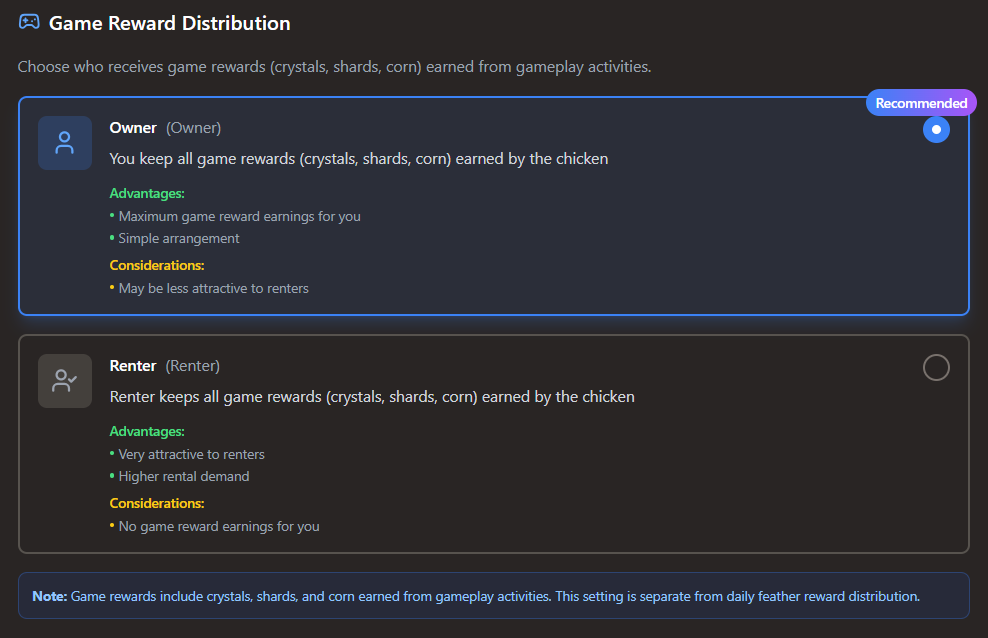Click the "Higher rental demand" bullet
988x638 pixels.
tap(184, 477)
